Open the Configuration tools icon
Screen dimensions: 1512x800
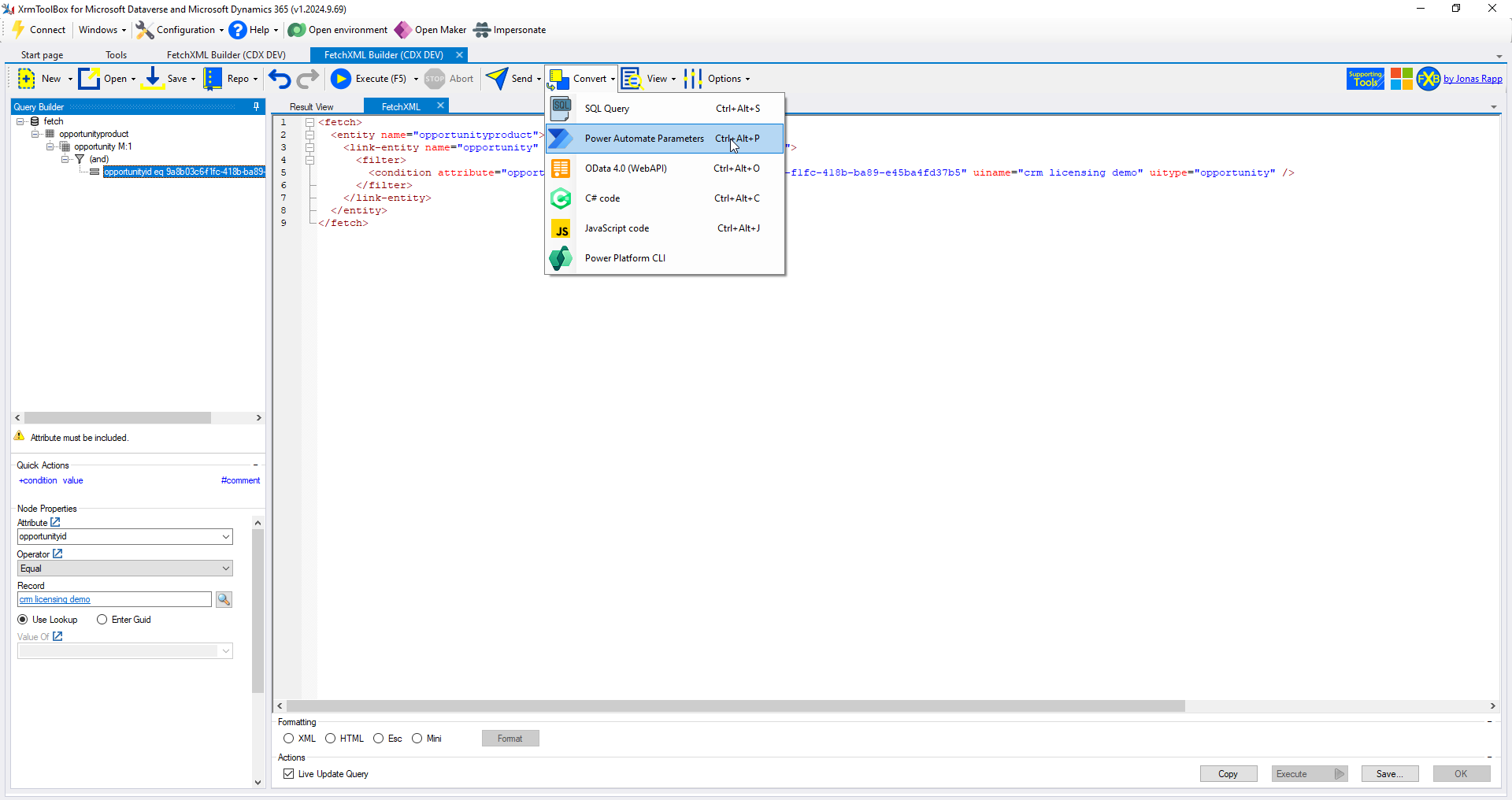pyautogui.click(x=144, y=30)
